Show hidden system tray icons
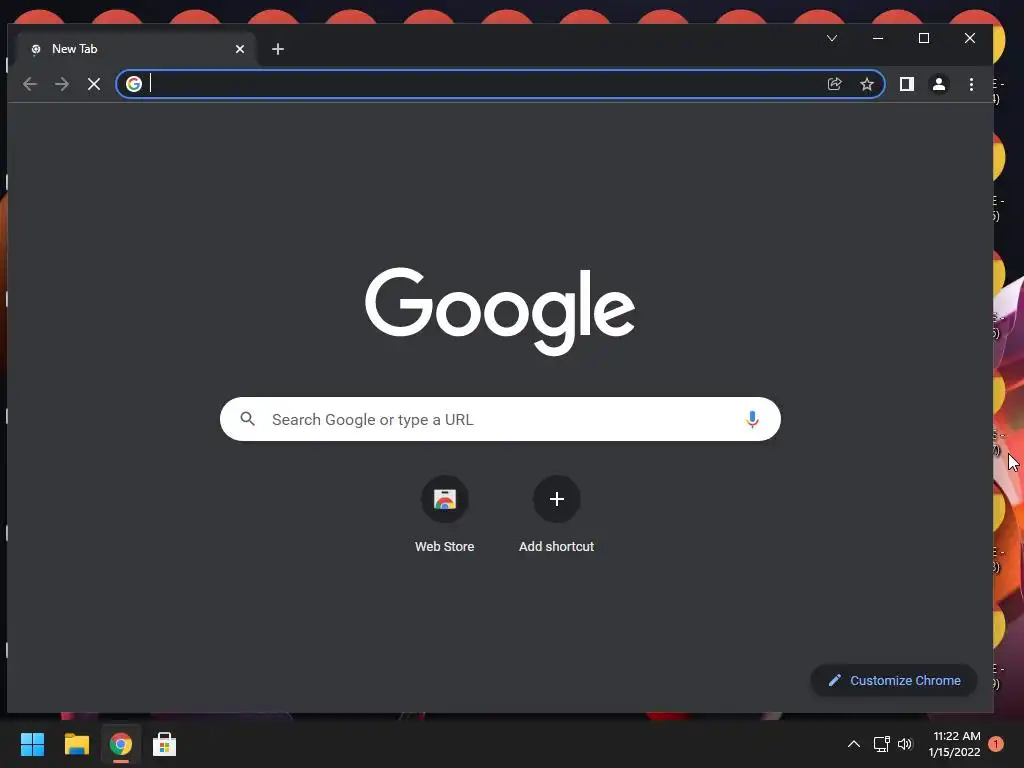1024x768 pixels. coord(854,744)
